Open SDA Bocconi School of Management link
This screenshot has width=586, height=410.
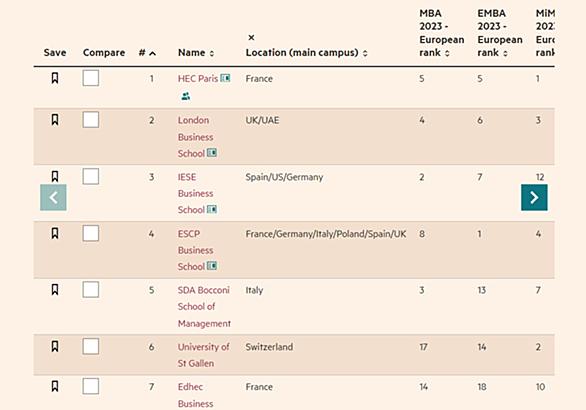click(204, 306)
